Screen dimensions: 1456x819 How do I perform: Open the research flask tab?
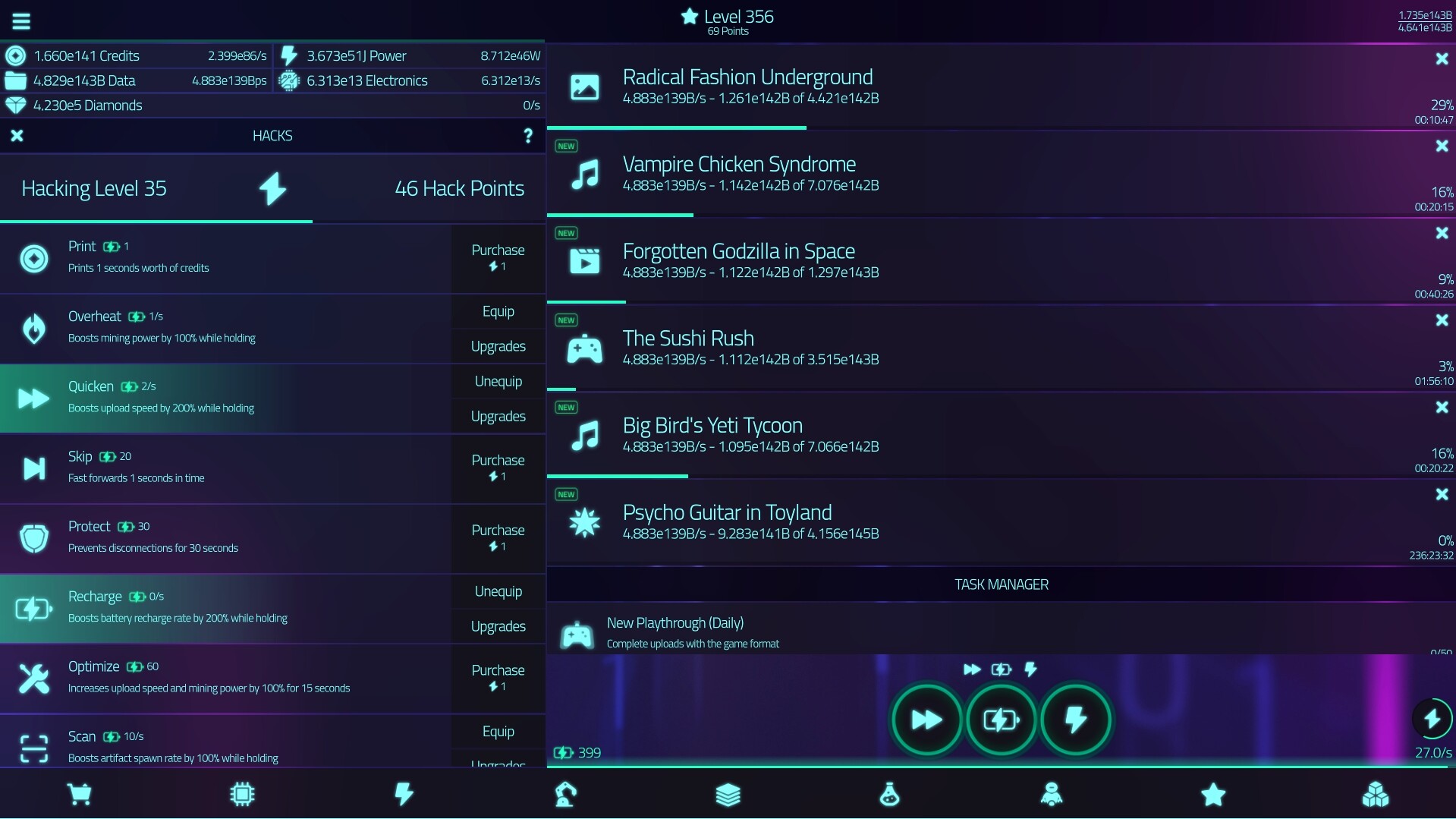click(x=888, y=794)
